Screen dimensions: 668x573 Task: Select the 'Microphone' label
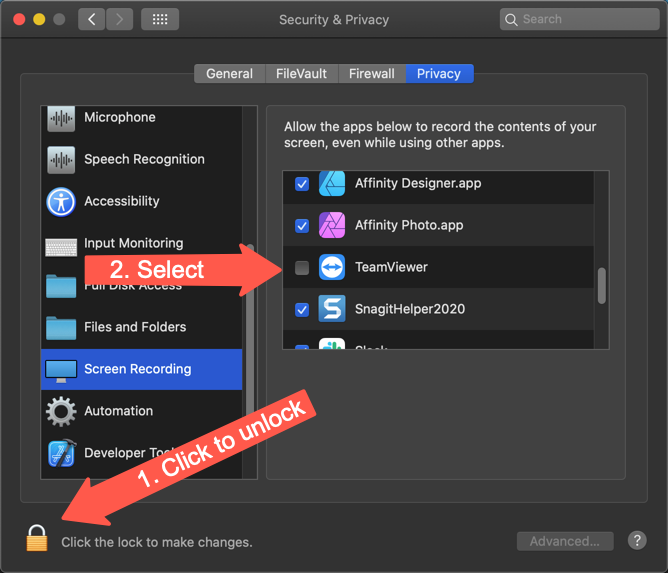pyautogui.click(x=120, y=117)
